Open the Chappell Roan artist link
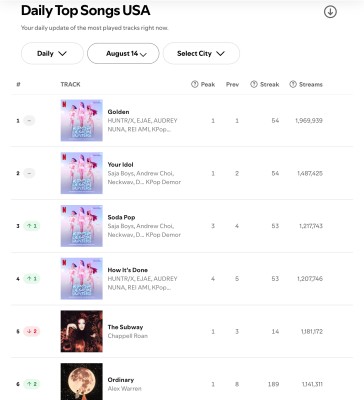Screen dimensions: 364x400 click(x=128, y=336)
